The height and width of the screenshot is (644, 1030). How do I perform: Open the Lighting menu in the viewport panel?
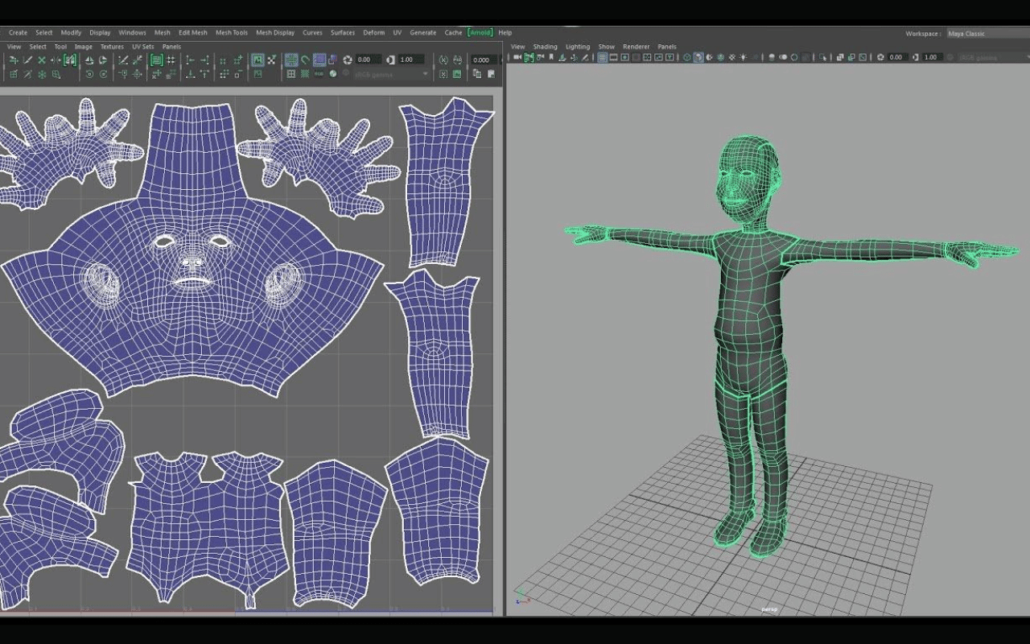click(x=579, y=46)
